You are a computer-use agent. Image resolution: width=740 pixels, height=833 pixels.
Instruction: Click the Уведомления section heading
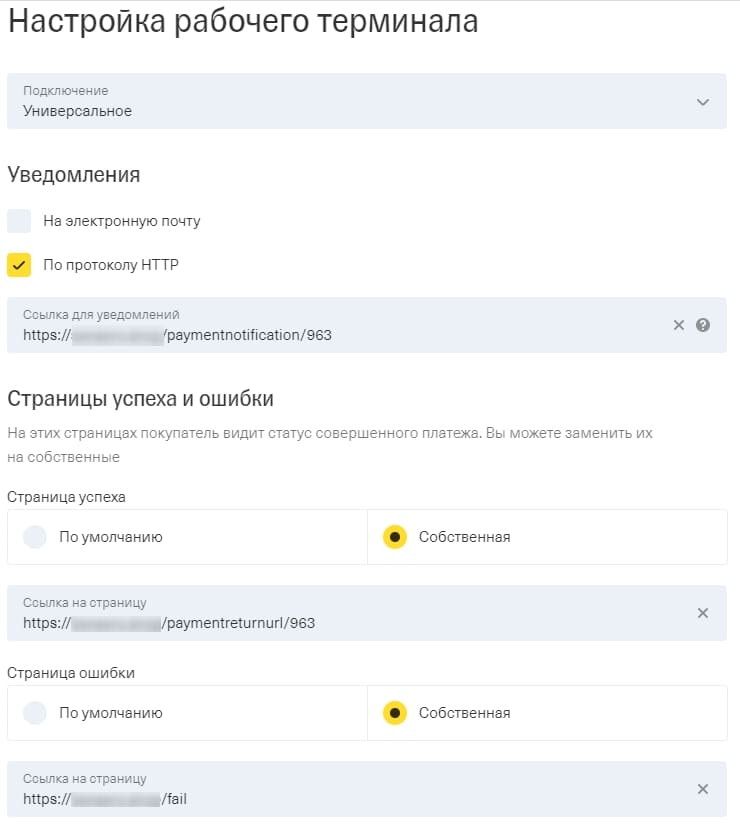pos(74,175)
